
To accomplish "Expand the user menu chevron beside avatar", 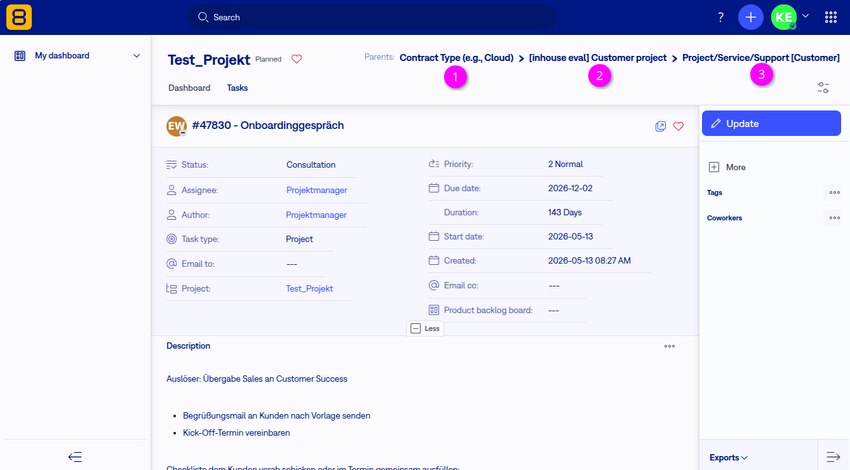I will tap(806, 16).
